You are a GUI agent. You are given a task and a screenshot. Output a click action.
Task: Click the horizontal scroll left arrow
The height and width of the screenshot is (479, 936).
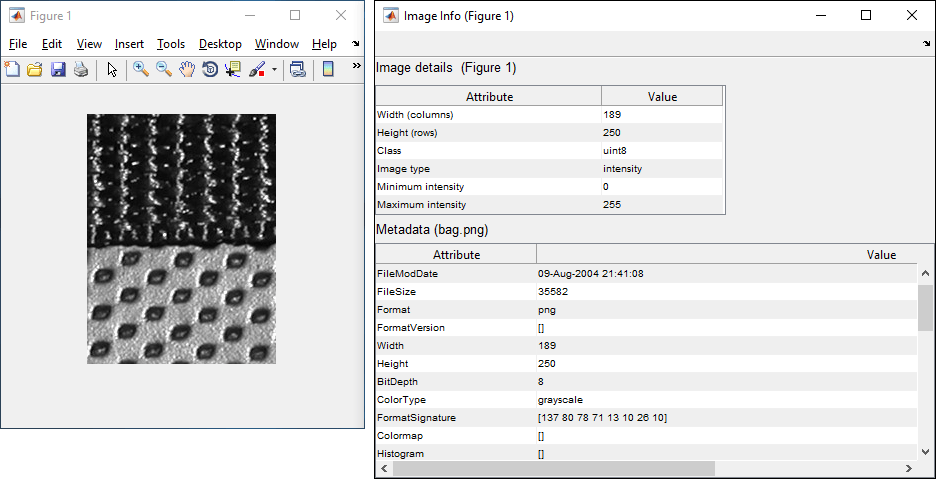point(384,469)
